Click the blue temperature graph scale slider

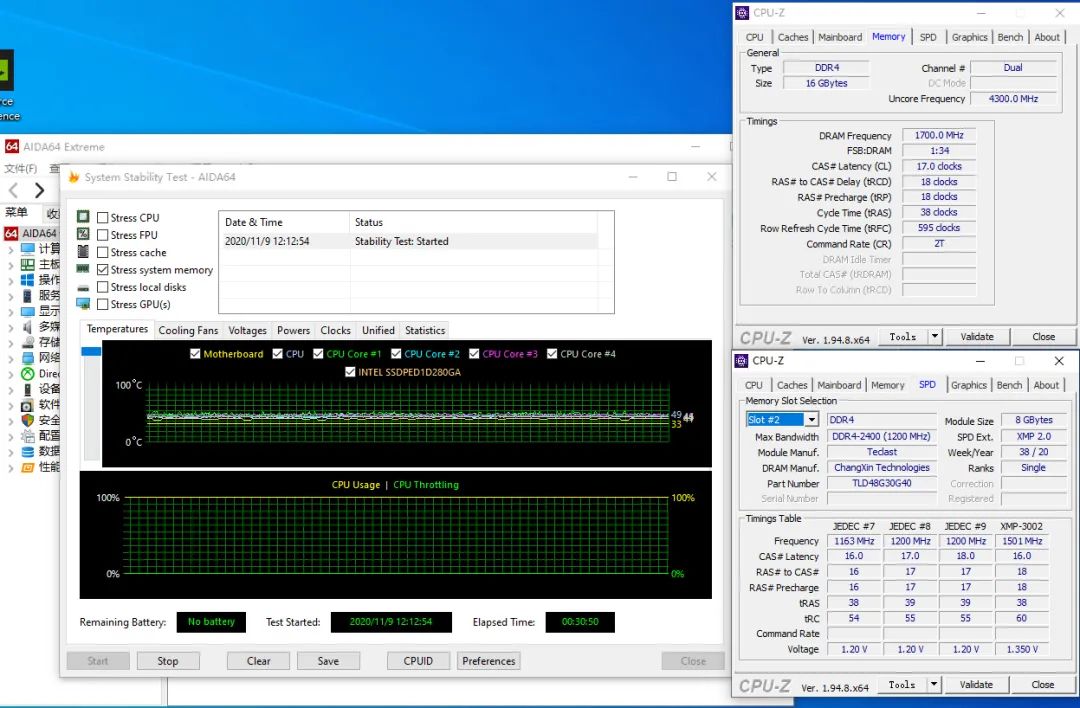(x=91, y=351)
